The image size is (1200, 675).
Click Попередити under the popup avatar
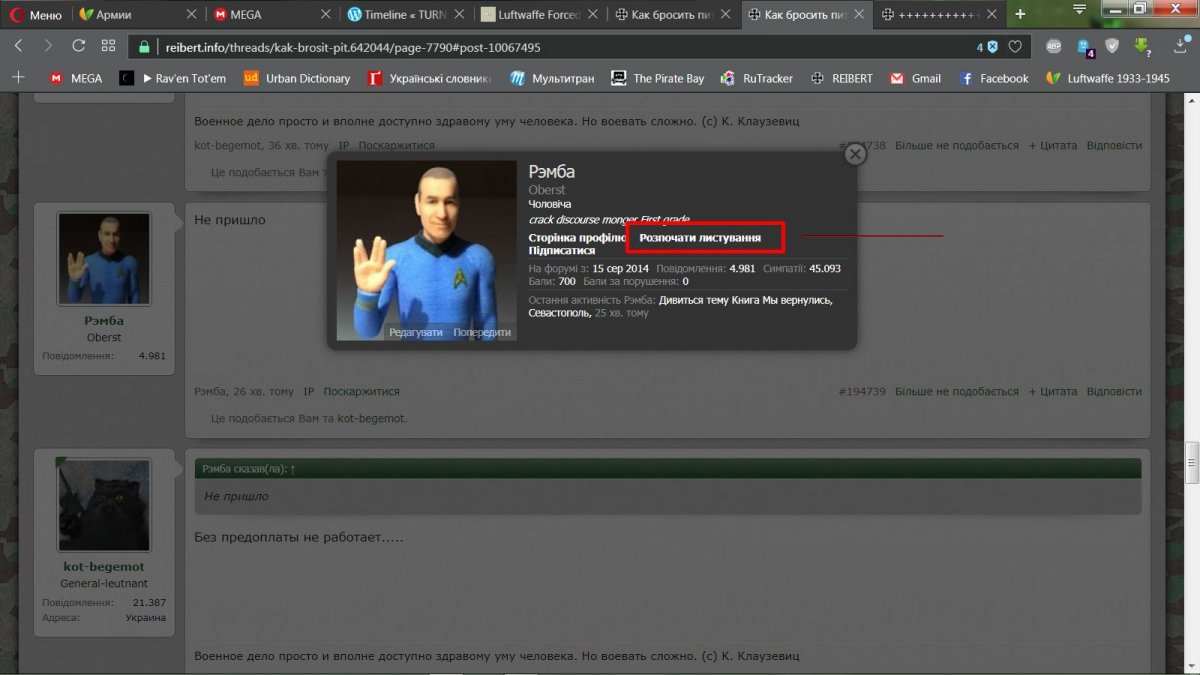[482, 332]
